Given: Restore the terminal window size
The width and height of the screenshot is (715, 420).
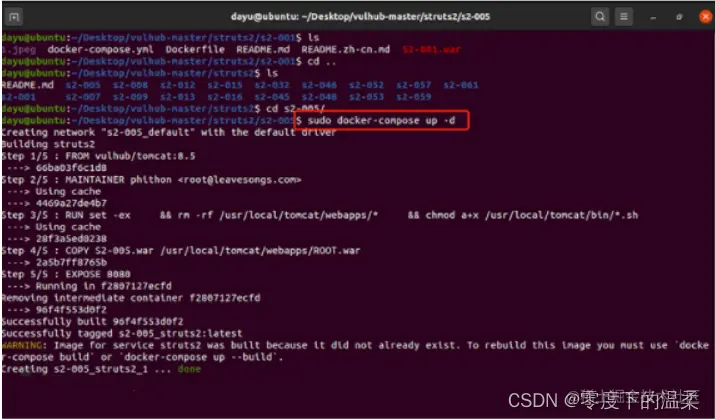Looking at the screenshot, I should [x=679, y=17].
